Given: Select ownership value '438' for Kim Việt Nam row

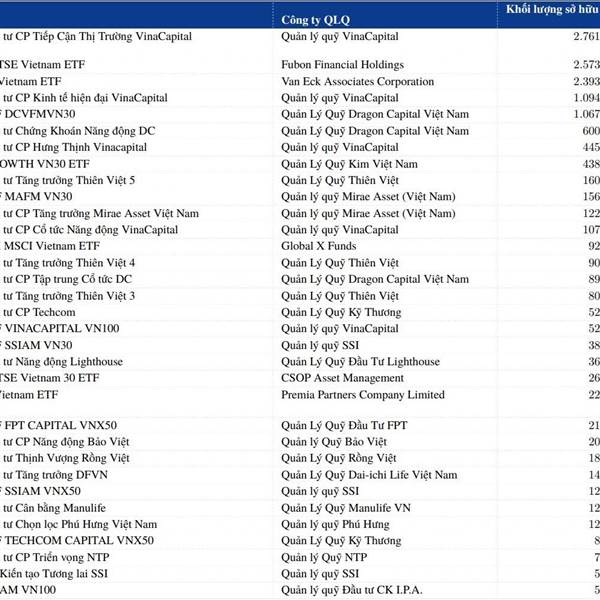Looking at the screenshot, I should [x=591, y=164].
